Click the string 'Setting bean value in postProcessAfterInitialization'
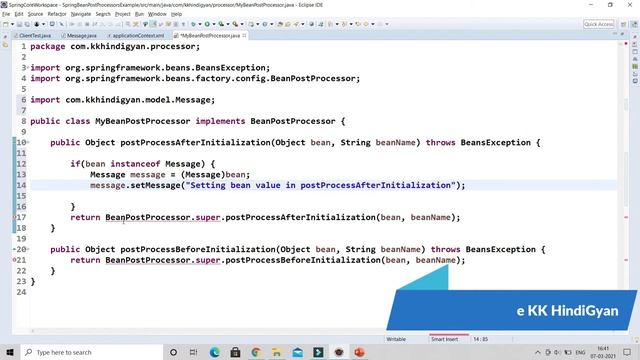This screenshot has height=360, width=640. [320, 185]
